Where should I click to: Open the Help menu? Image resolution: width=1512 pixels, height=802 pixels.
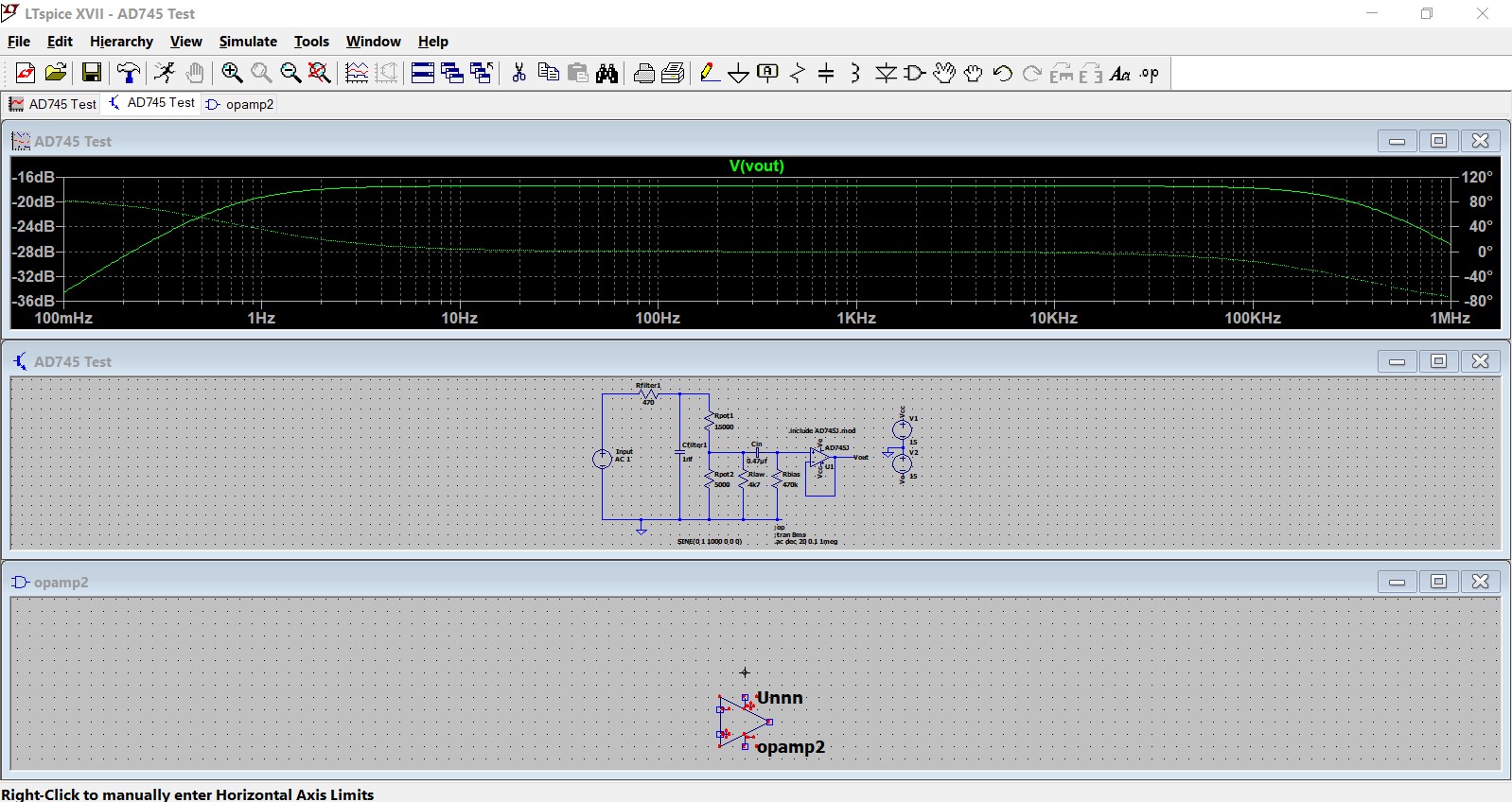(x=433, y=42)
